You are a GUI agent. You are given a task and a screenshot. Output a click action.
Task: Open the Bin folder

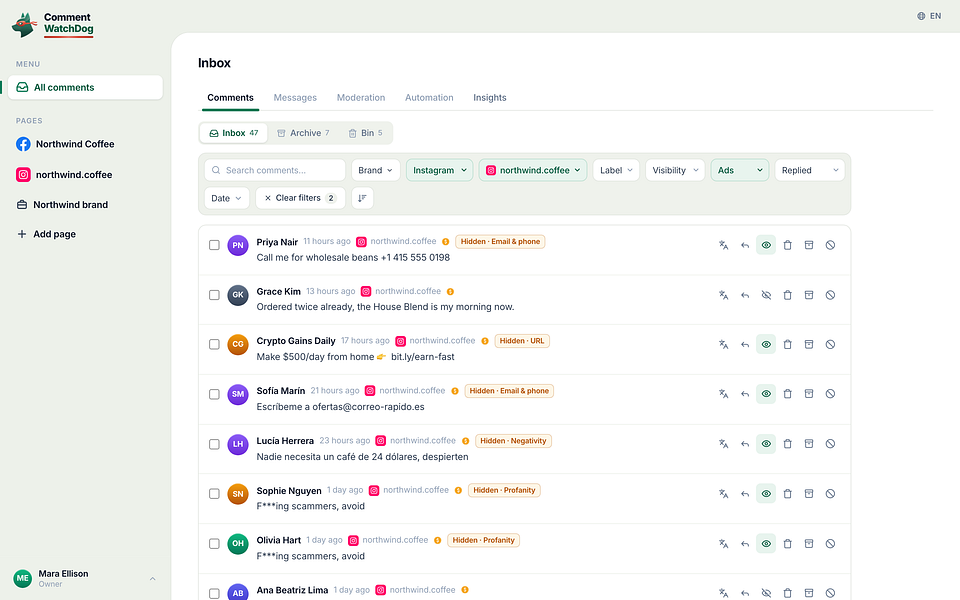(366, 133)
